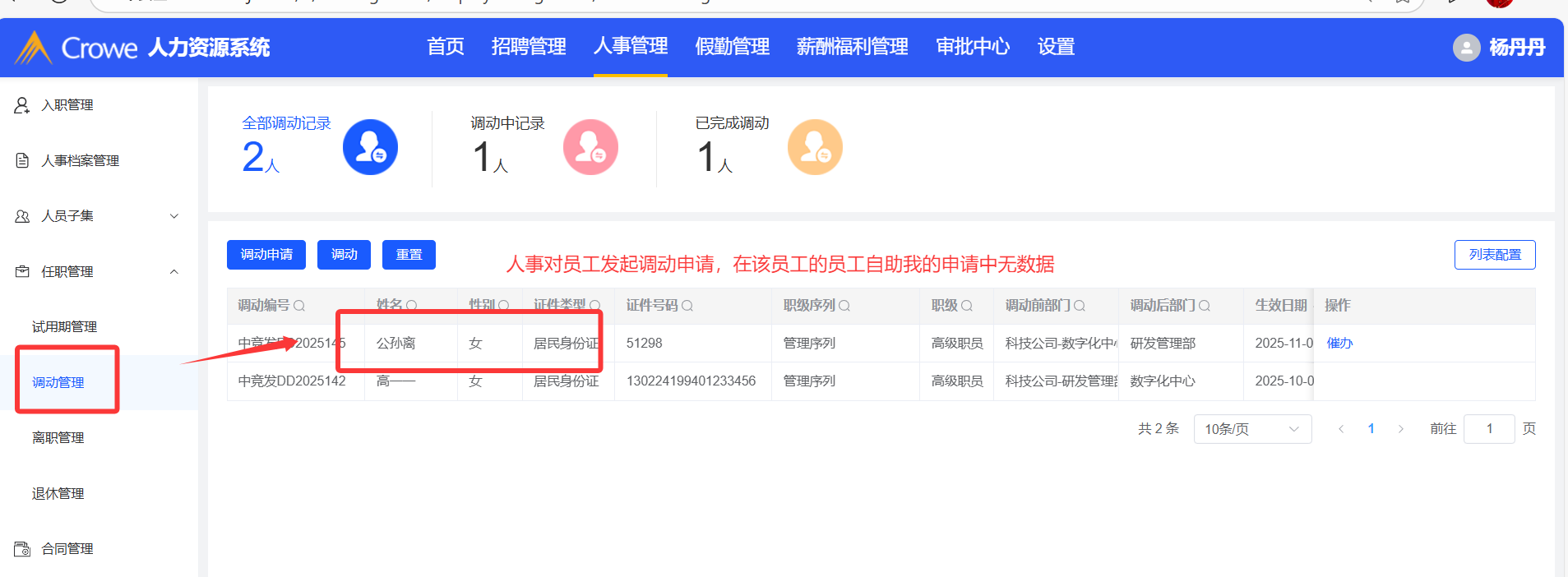Click the Crowe logo icon

34,48
